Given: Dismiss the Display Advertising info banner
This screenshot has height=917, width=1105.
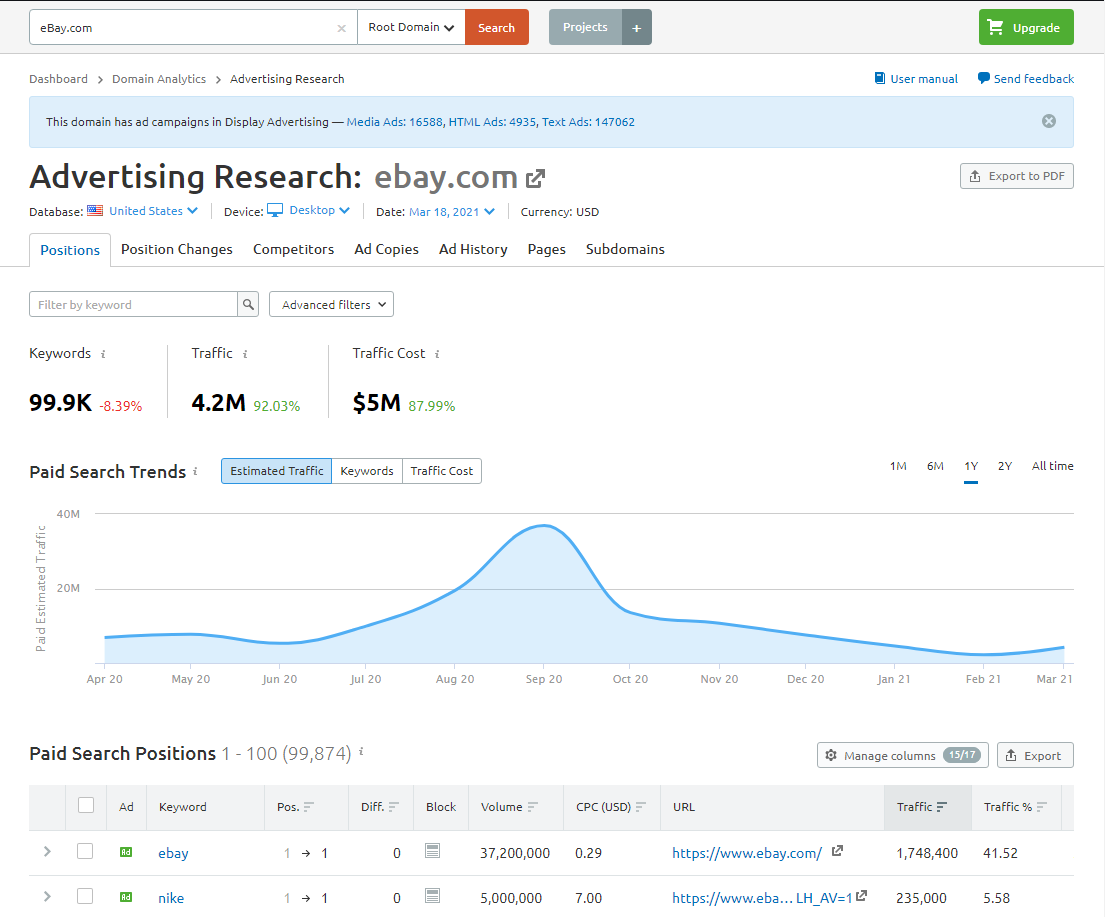Looking at the screenshot, I should click(1049, 121).
